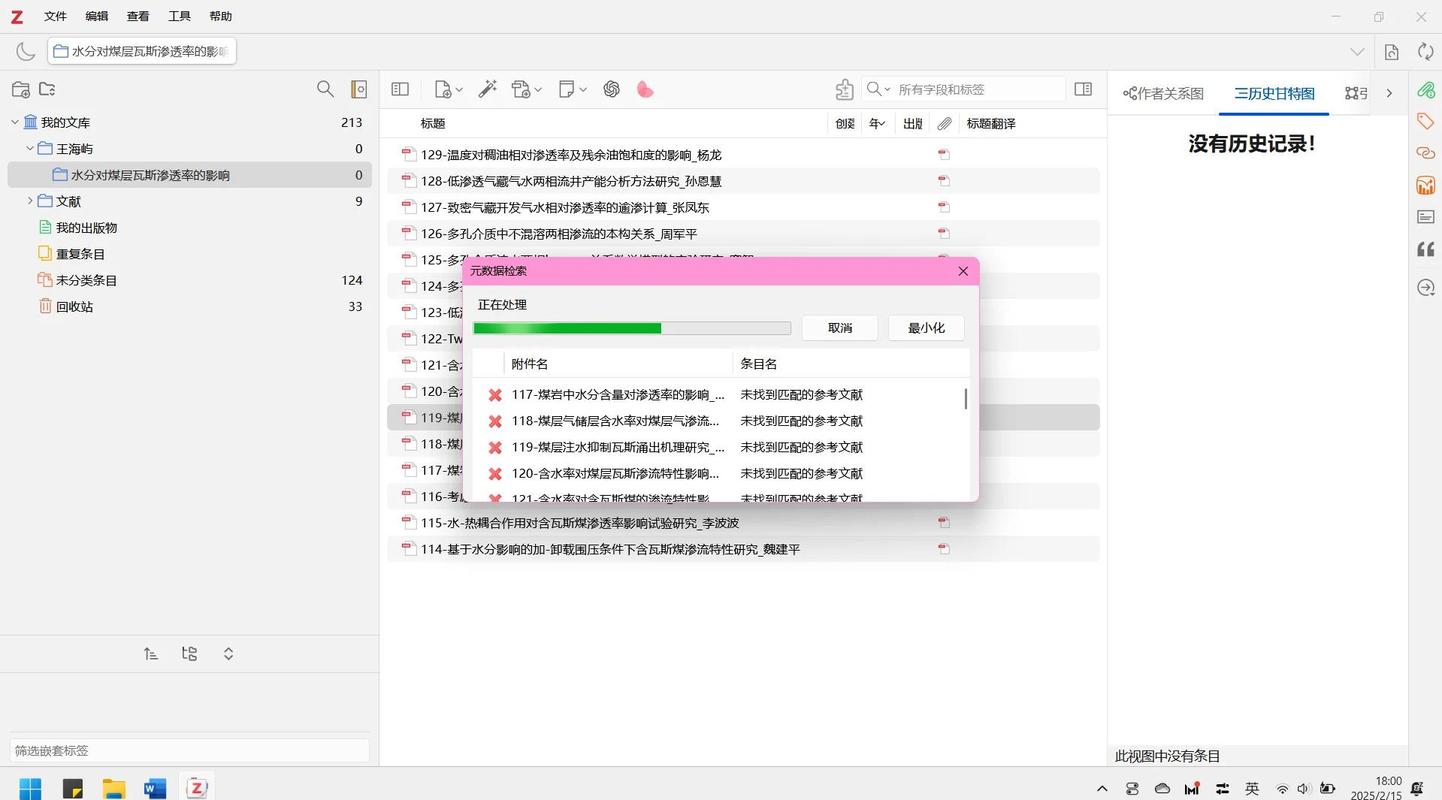The image size is (1442, 800).
Task: Focus the 筛选嵌套标签 filter field
Action: pyautogui.click(x=189, y=750)
